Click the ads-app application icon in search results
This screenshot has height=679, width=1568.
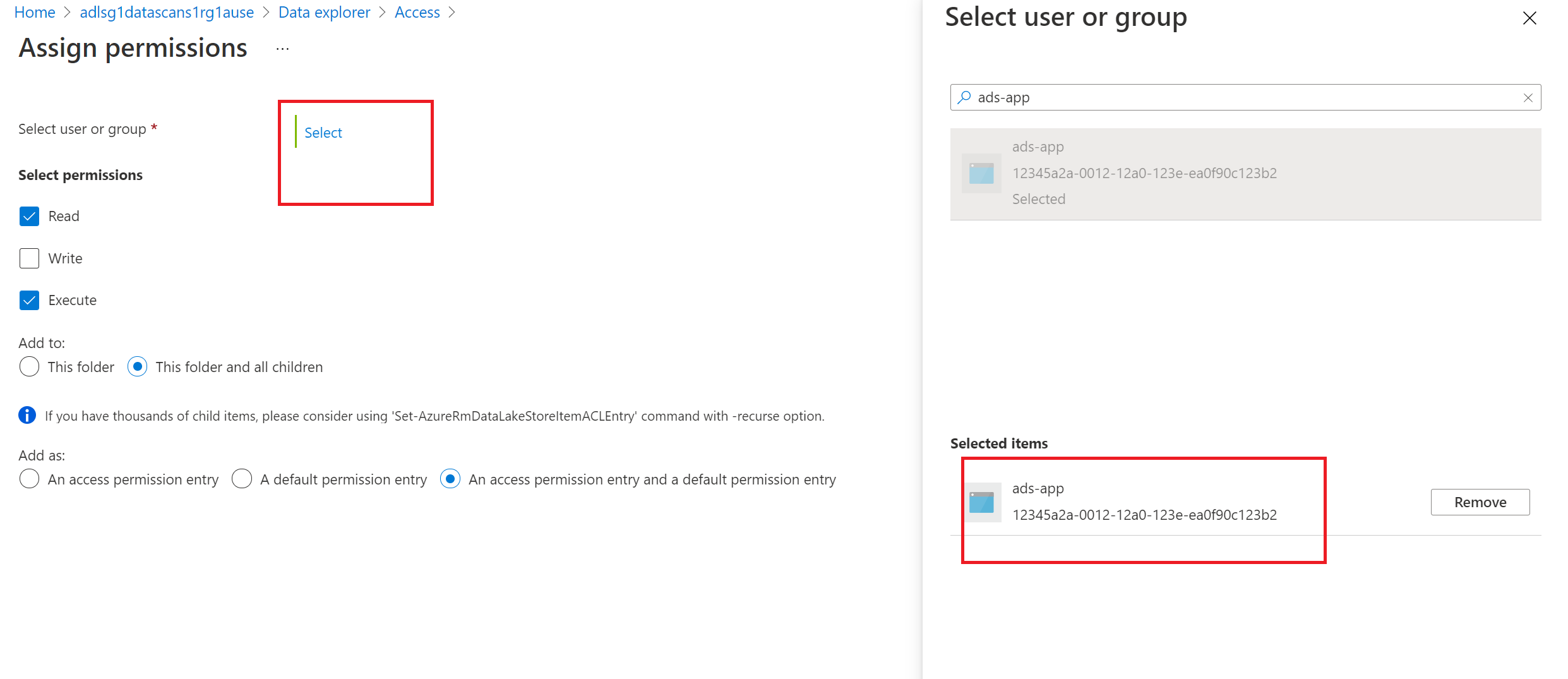click(x=981, y=173)
